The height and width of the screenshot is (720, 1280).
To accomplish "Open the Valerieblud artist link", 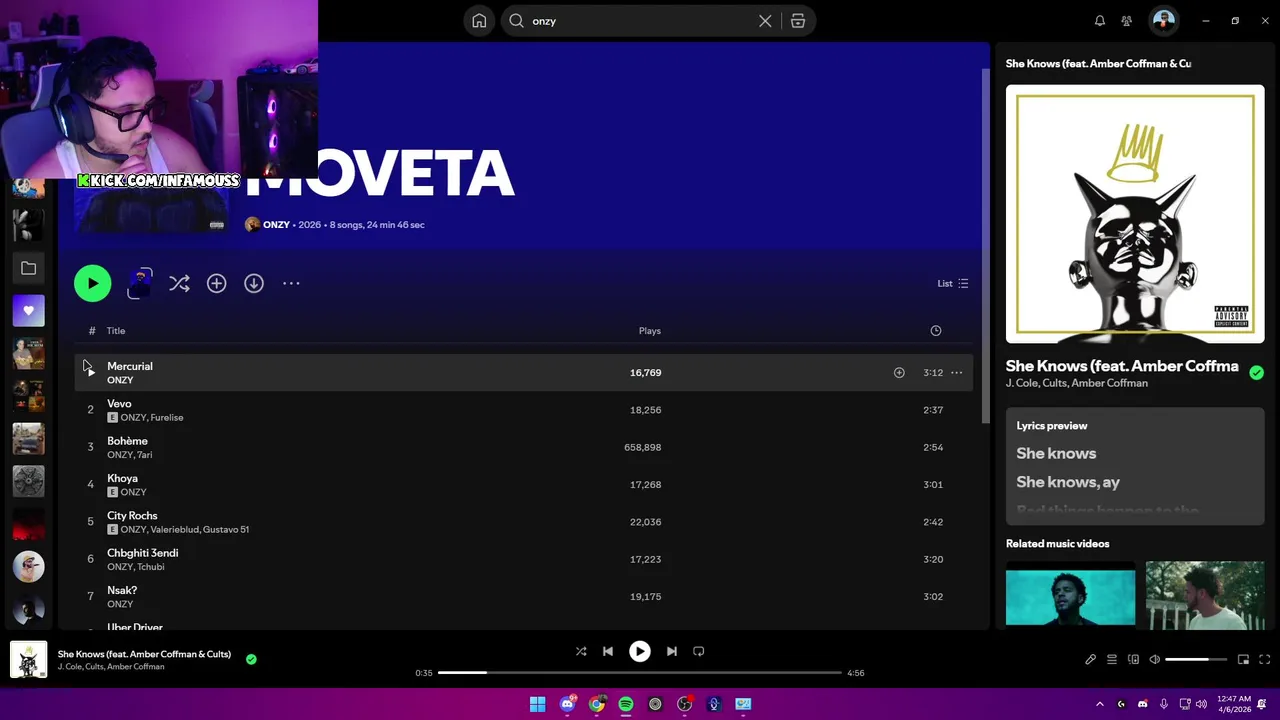I will pos(175,530).
